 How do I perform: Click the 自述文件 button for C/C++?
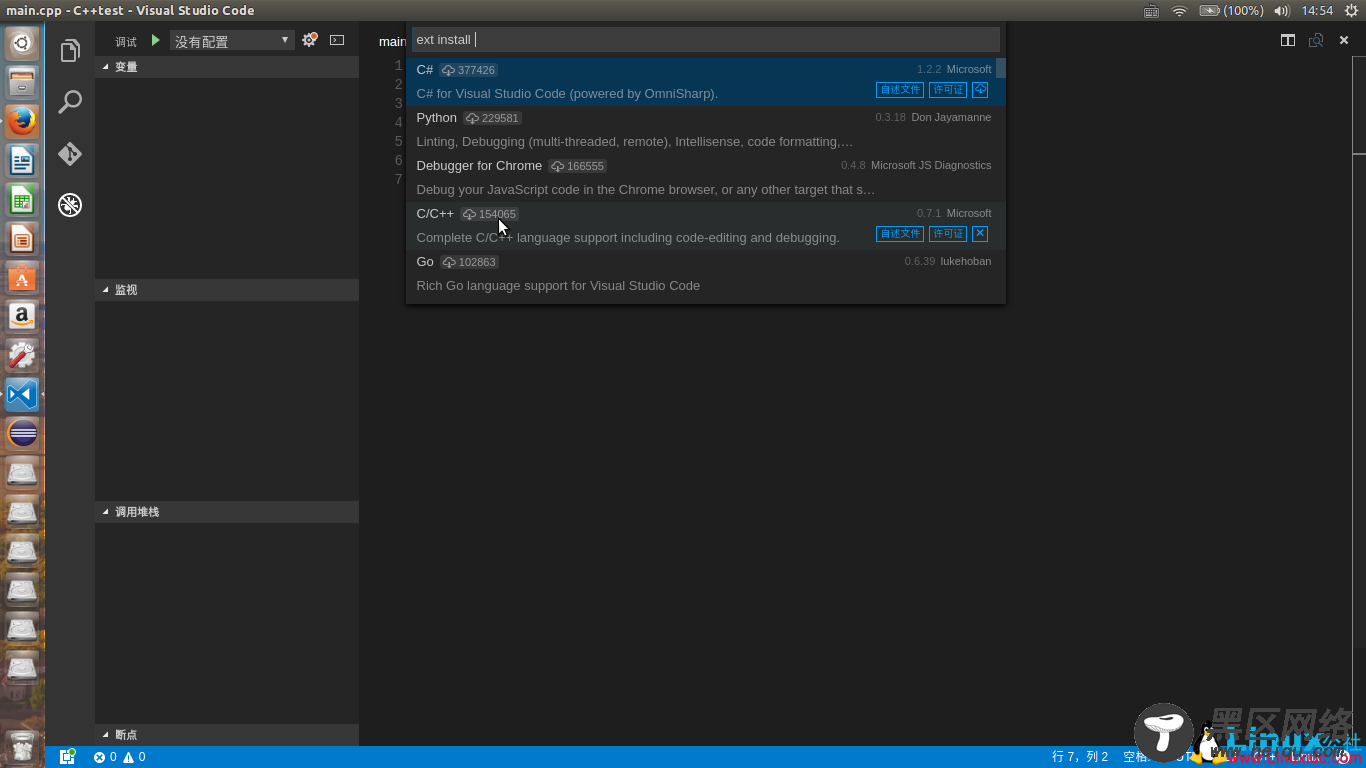click(900, 233)
